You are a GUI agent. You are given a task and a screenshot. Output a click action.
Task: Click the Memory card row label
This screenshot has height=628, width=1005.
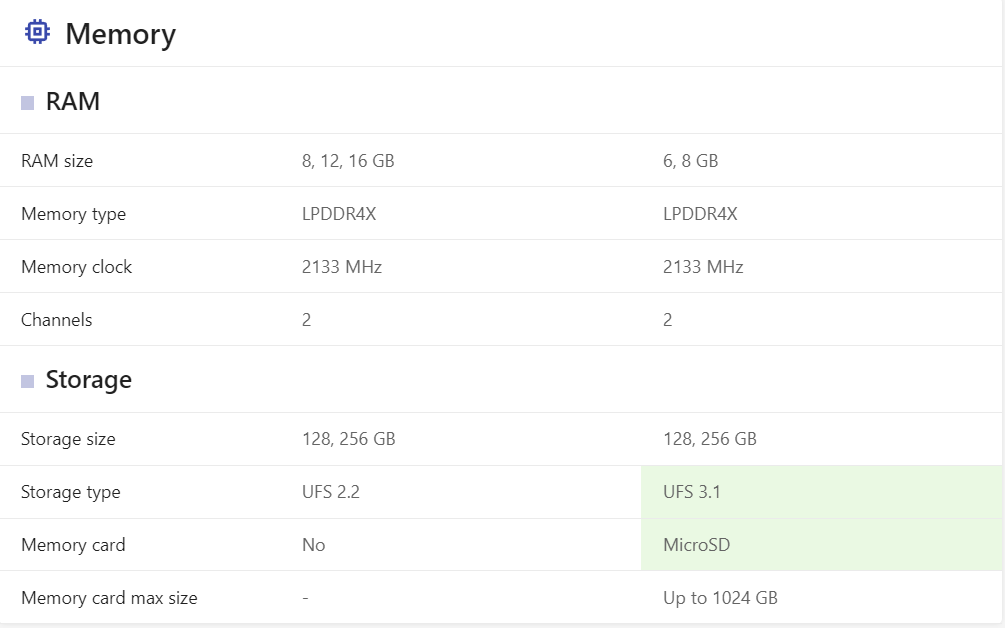point(73,545)
